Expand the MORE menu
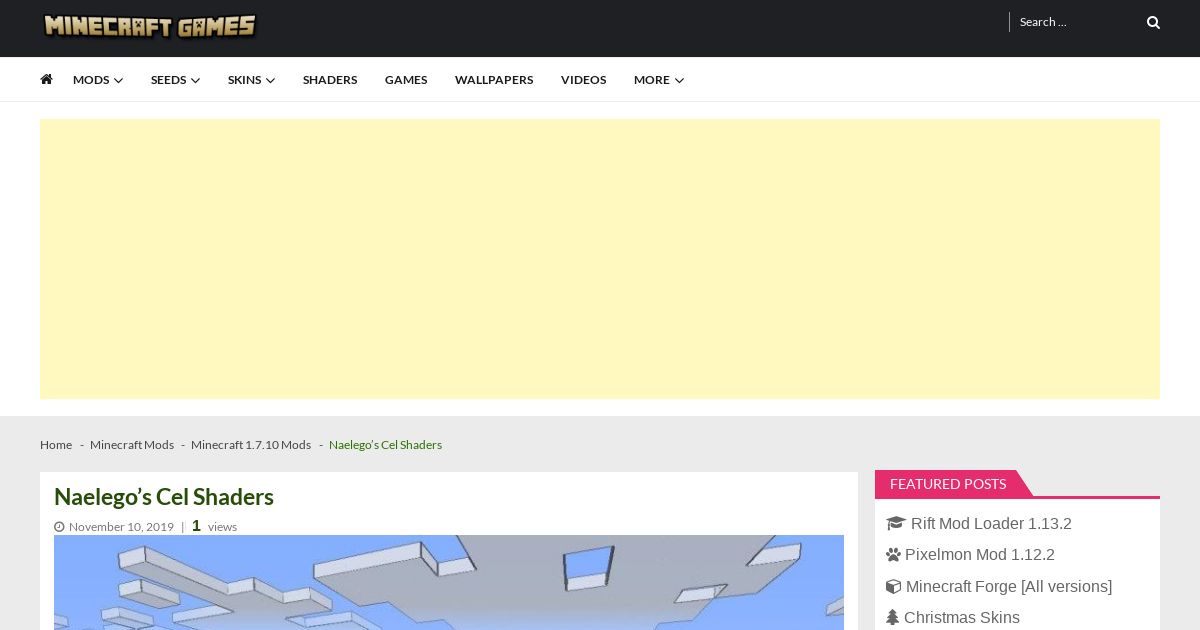Image resolution: width=1200 pixels, height=630 pixels. [659, 80]
